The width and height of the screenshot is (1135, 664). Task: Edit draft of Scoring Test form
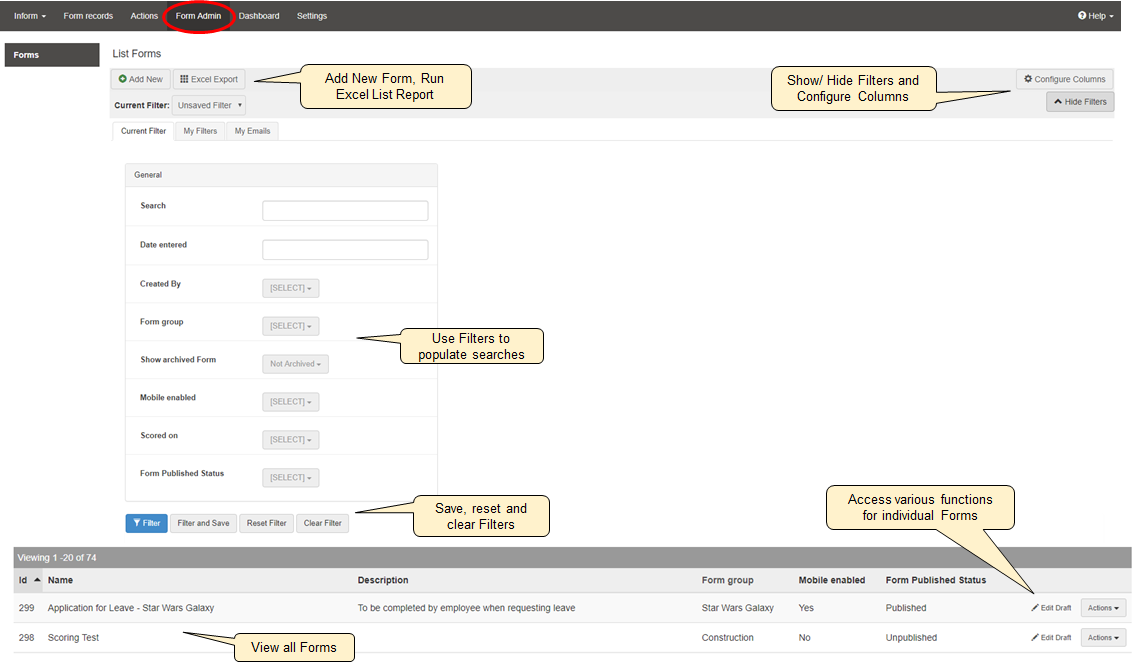(x=1051, y=638)
